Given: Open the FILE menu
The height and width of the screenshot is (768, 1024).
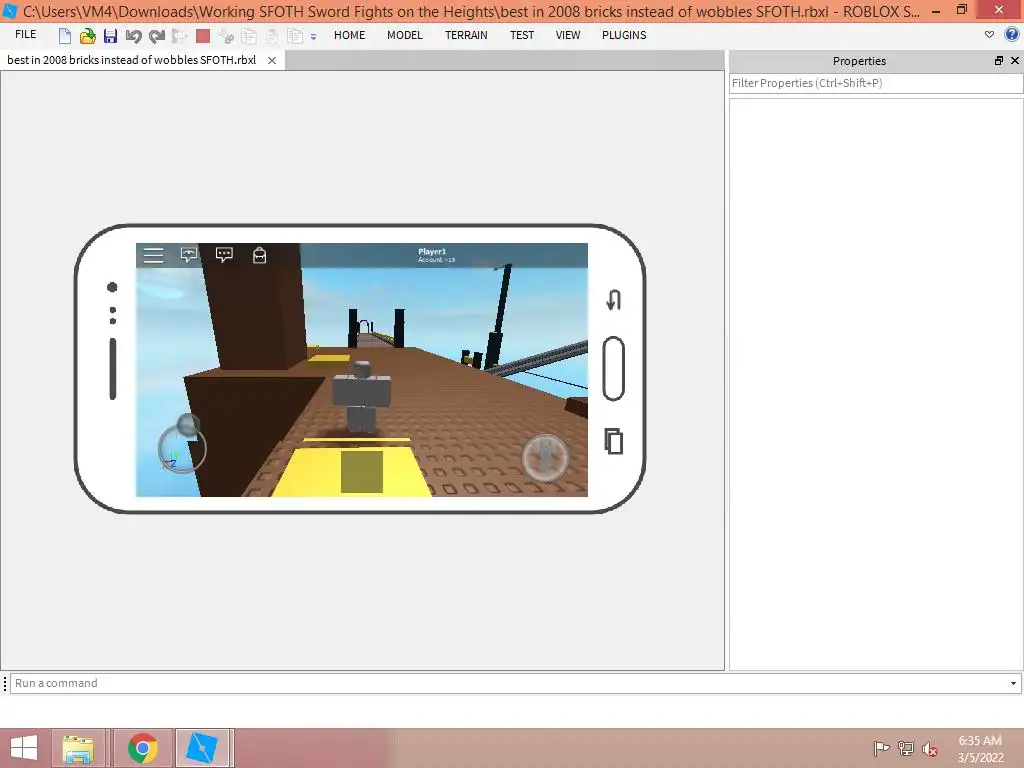Looking at the screenshot, I should click(x=25, y=35).
